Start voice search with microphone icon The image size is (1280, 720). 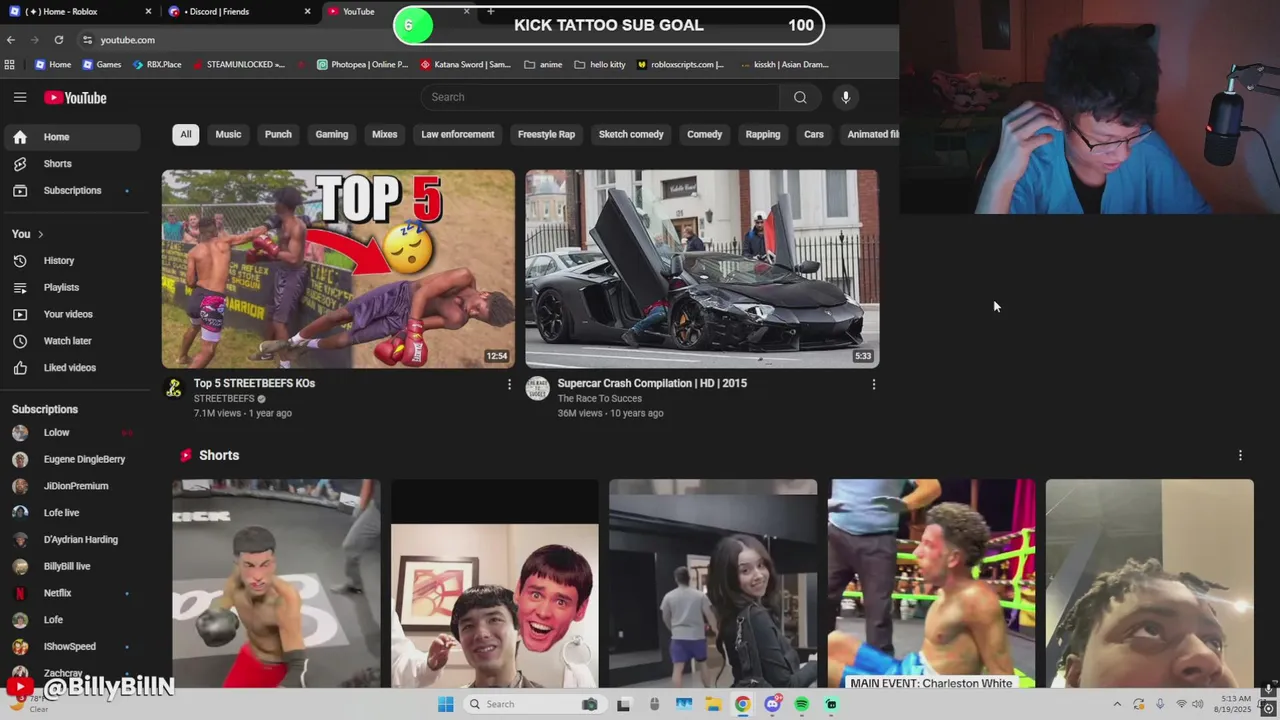pos(845,97)
